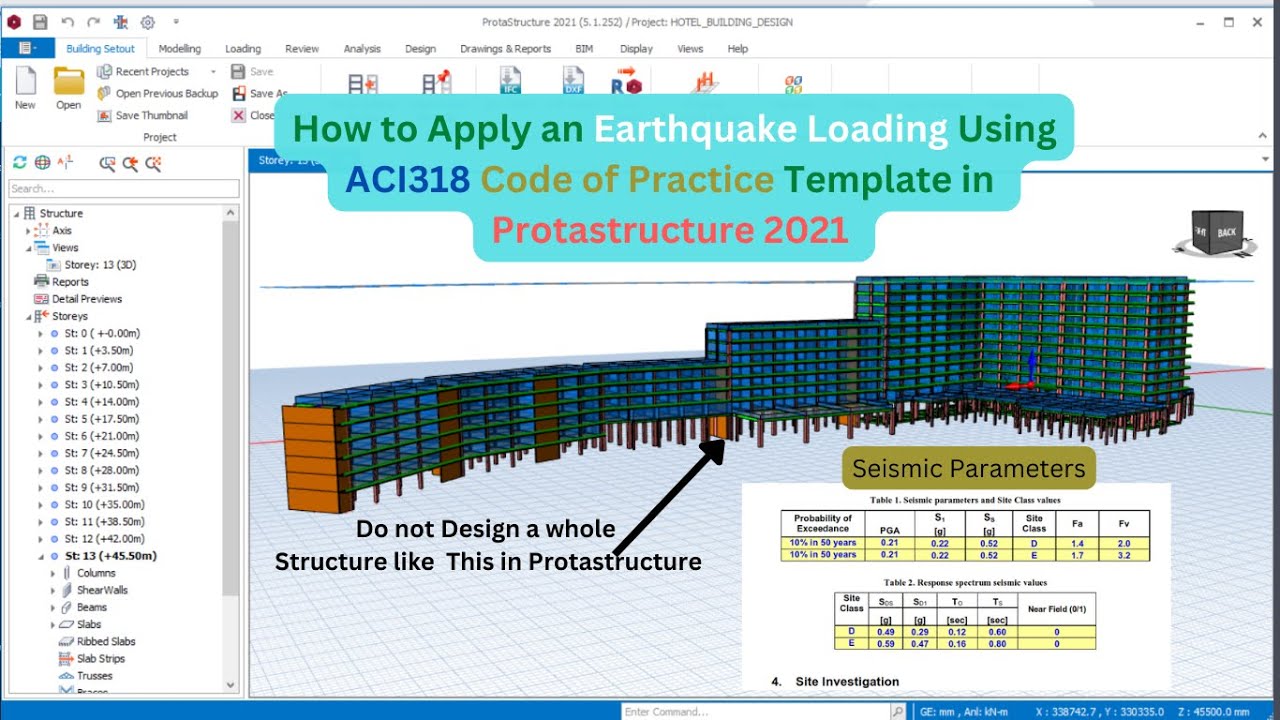Click the second magnifier icon above the search box
The width and height of the screenshot is (1280, 720).
pos(130,164)
